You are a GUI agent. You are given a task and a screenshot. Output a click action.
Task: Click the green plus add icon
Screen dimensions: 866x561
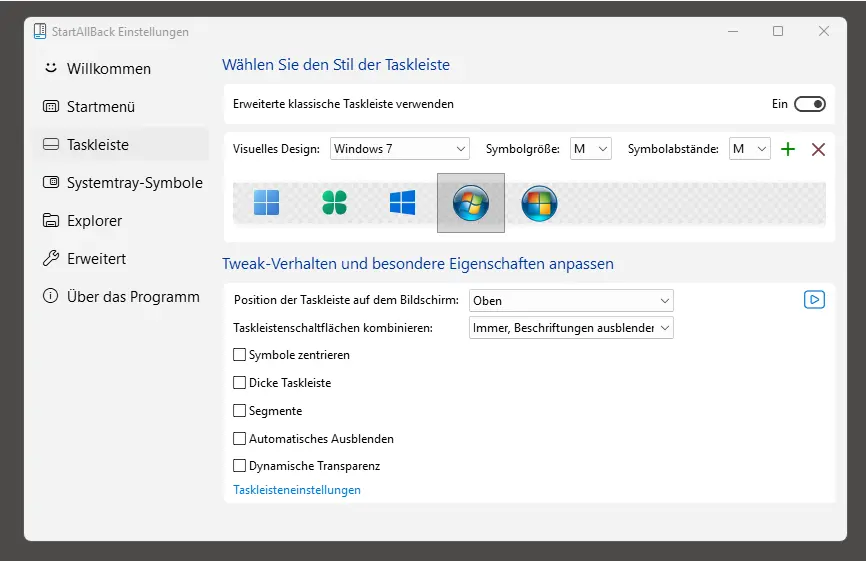(x=788, y=149)
